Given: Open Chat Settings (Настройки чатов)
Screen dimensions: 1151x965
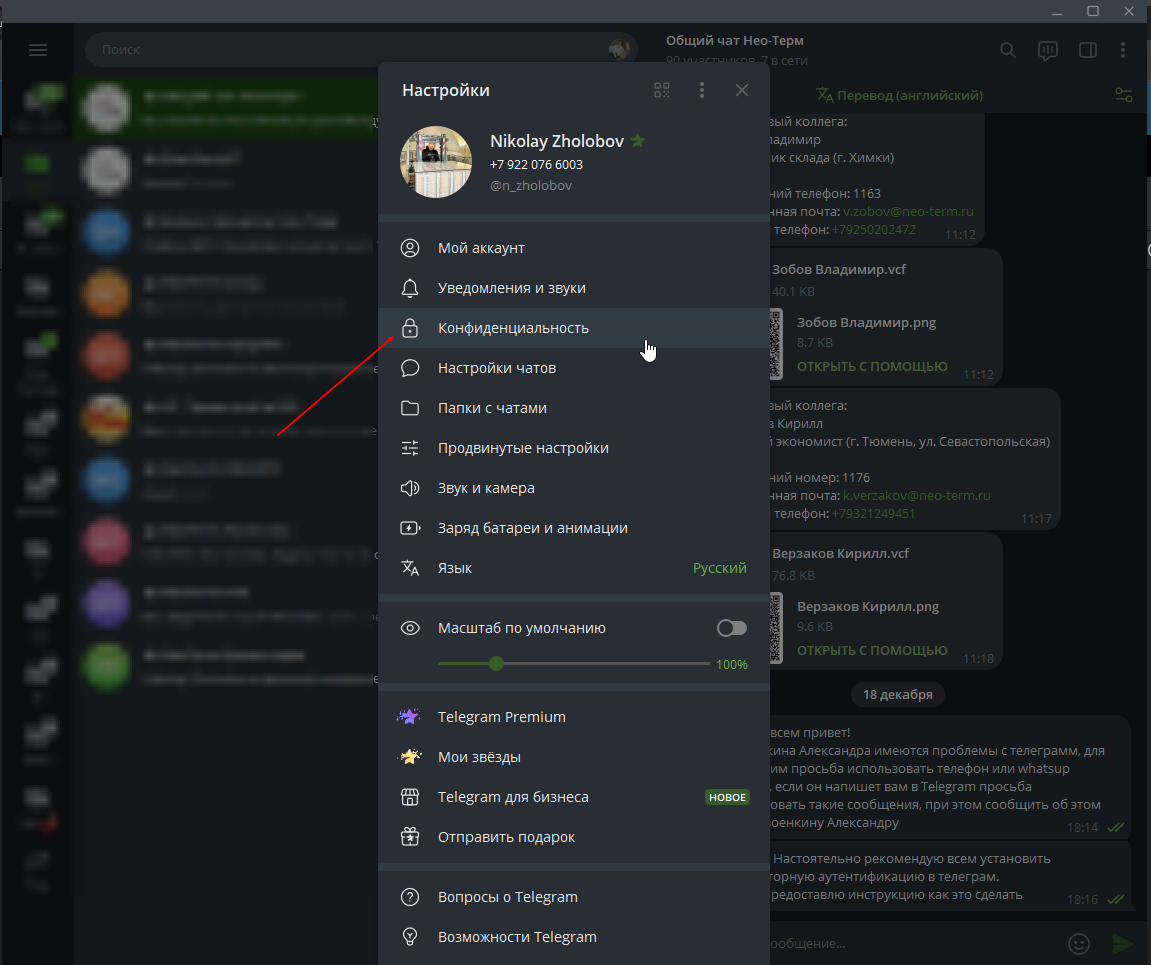Looking at the screenshot, I should pyautogui.click(x=574, y=368).
